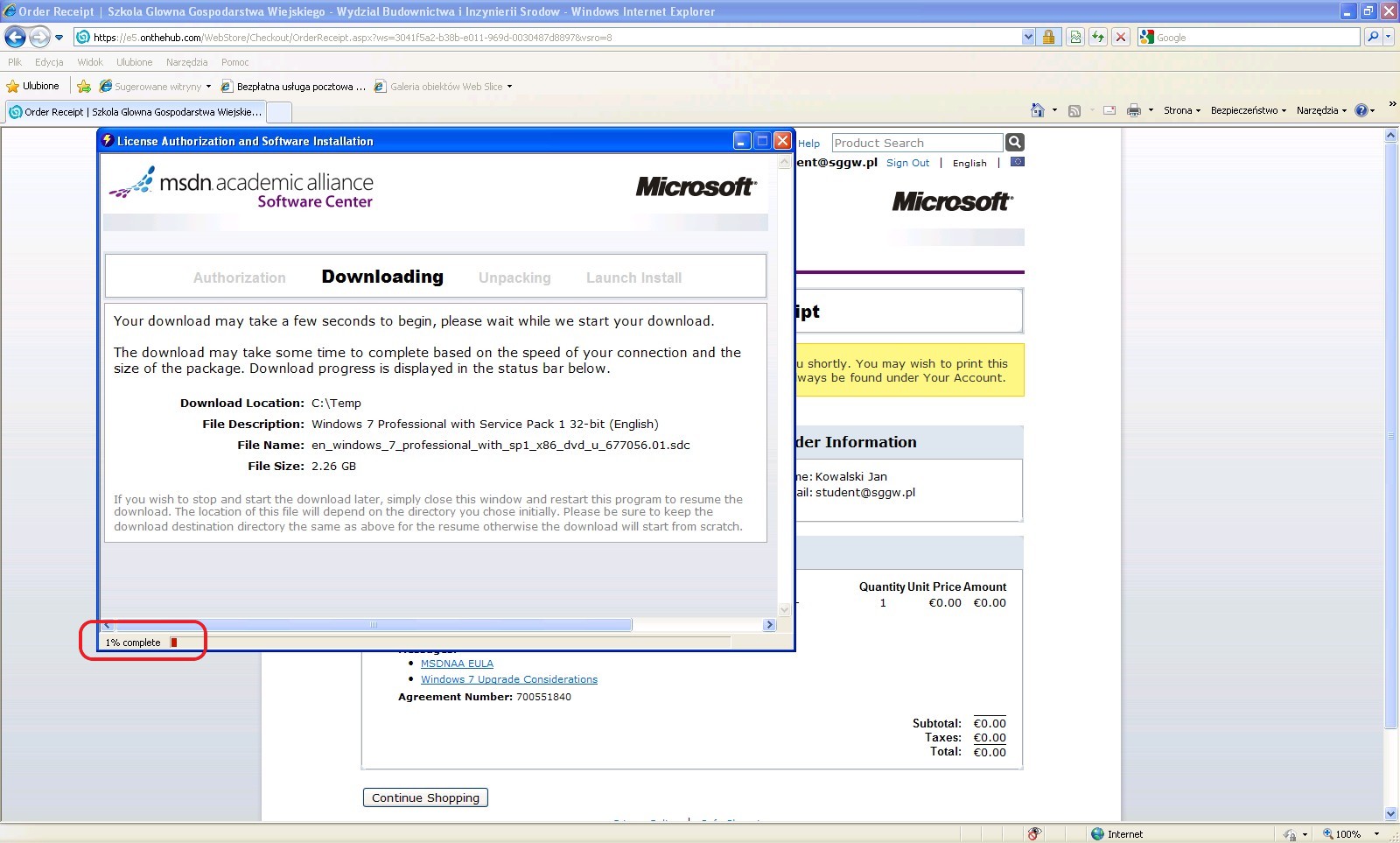This screenshot has width=1400, height=843.
Task: Print the page with printer icon
Action: click(1134, 110)
